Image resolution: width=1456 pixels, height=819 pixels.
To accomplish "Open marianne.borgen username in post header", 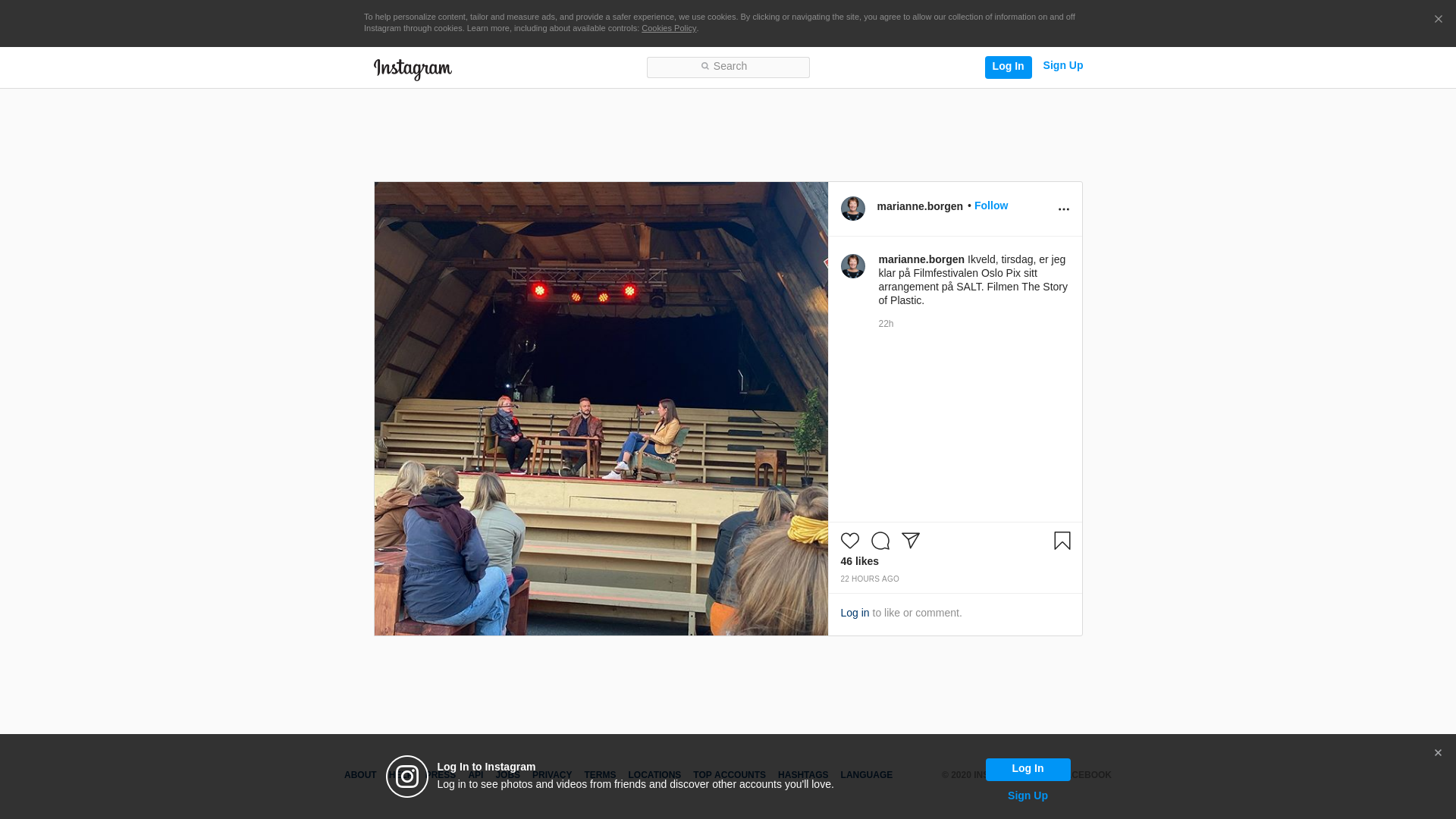I will (x=920, y=206).
